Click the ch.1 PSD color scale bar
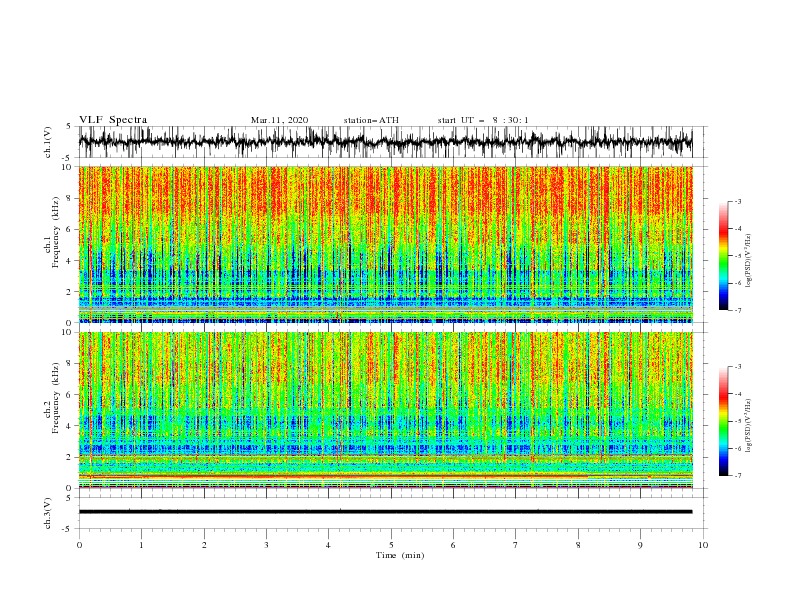 (723, 256)
